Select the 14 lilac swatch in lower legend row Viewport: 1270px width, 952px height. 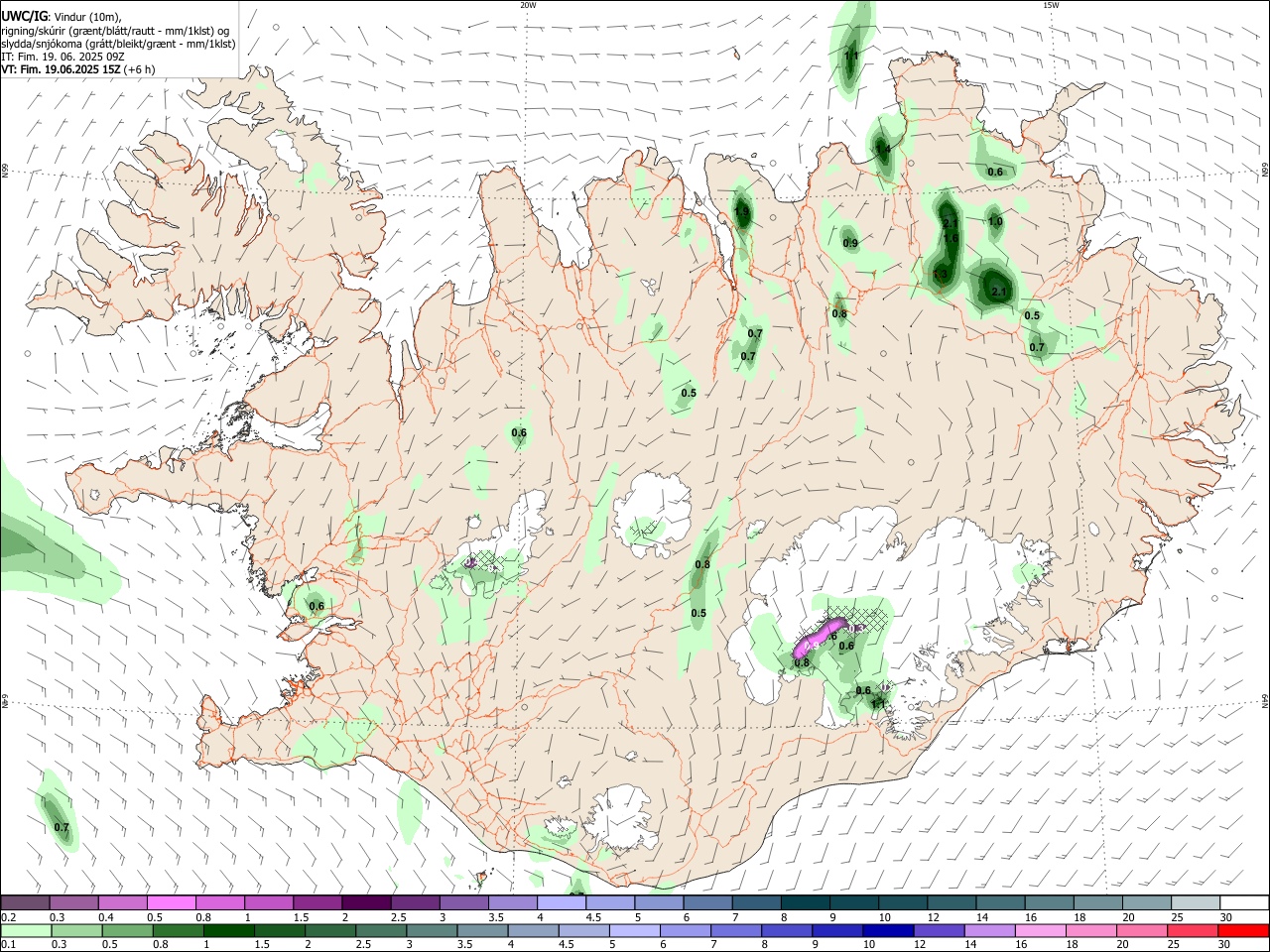tap(987, 930)
